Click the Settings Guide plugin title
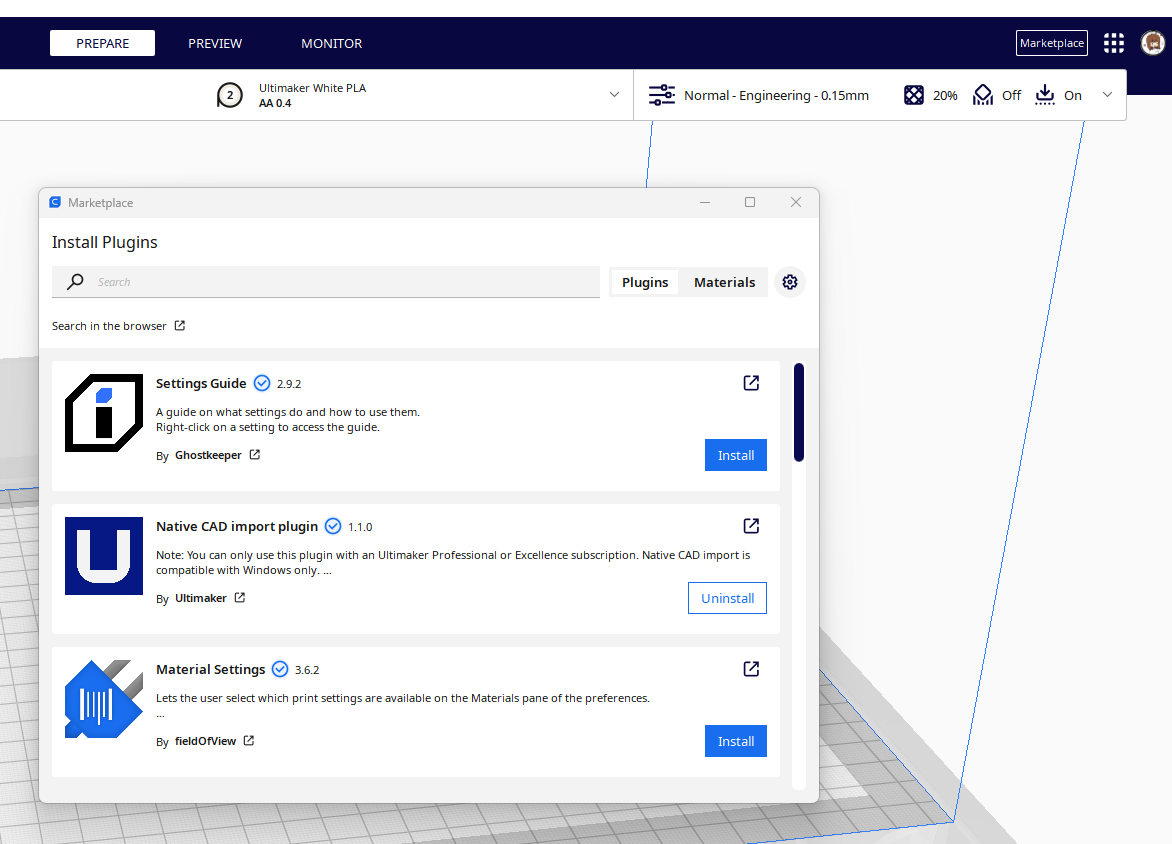 coord(201,384)
